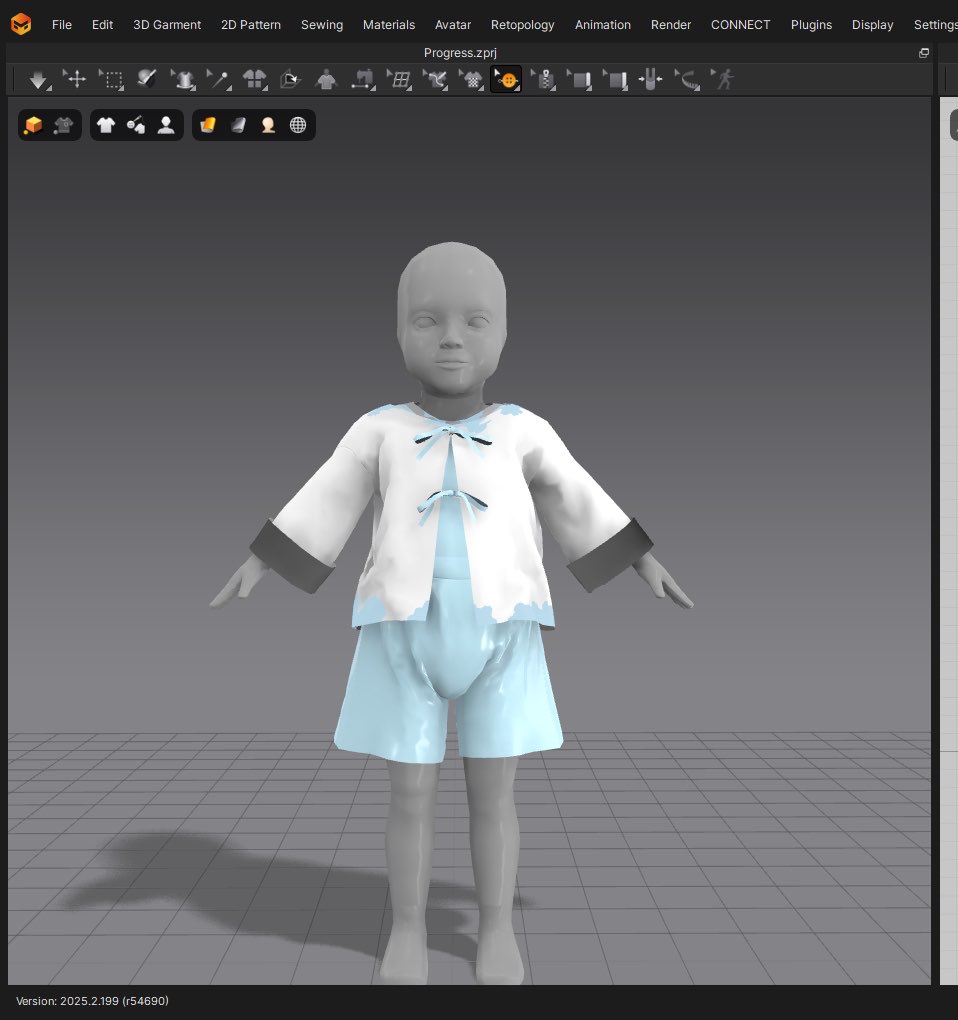Click the Version 2025.2.199 status text
The height and width of the screenshot is (1020, 958).
(92, 1000)
